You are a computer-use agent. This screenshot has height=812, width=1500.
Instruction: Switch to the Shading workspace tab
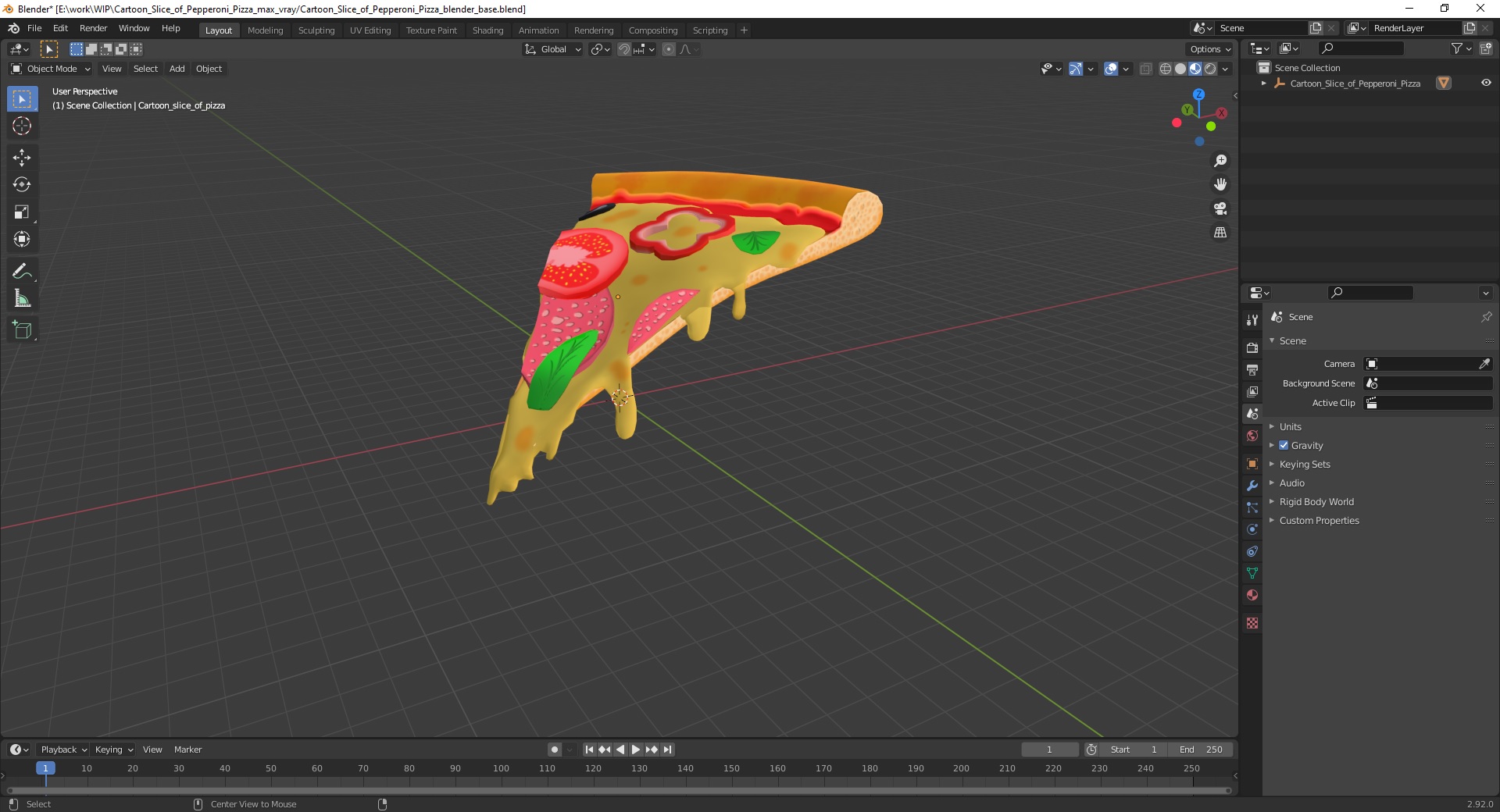[487, 30]
